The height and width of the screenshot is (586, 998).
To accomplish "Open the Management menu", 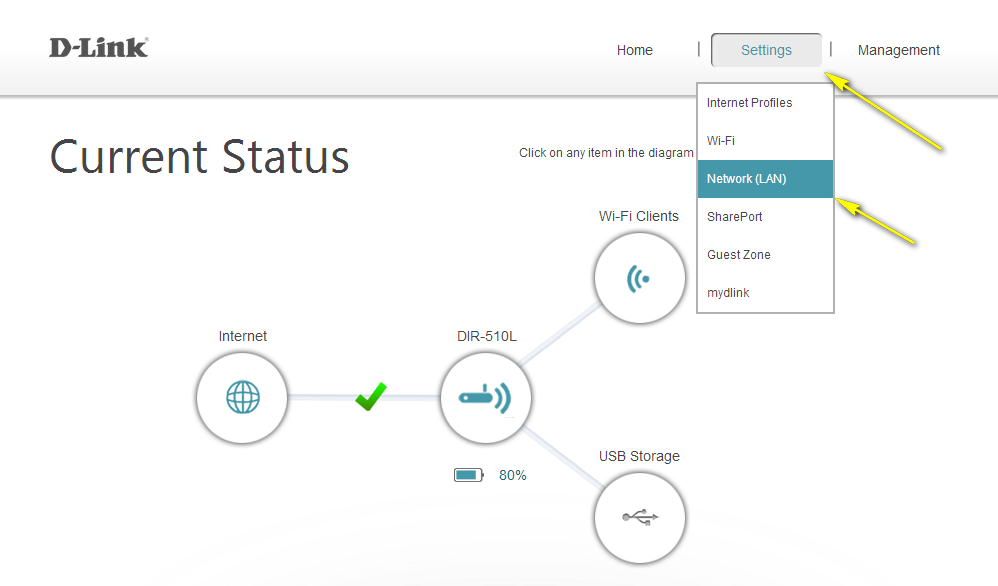I will coord(898,50).
